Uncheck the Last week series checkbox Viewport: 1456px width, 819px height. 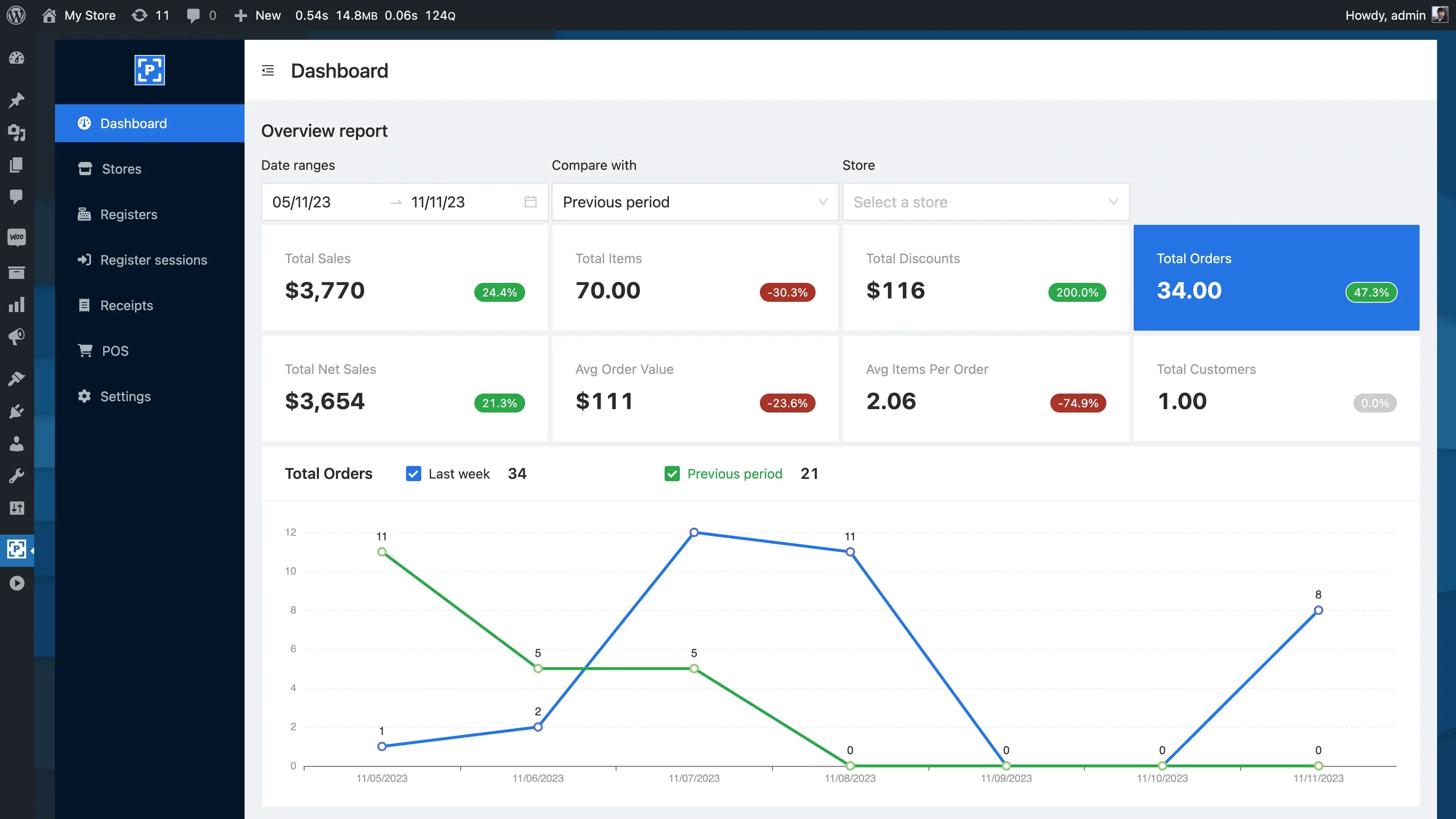point(413,474)
